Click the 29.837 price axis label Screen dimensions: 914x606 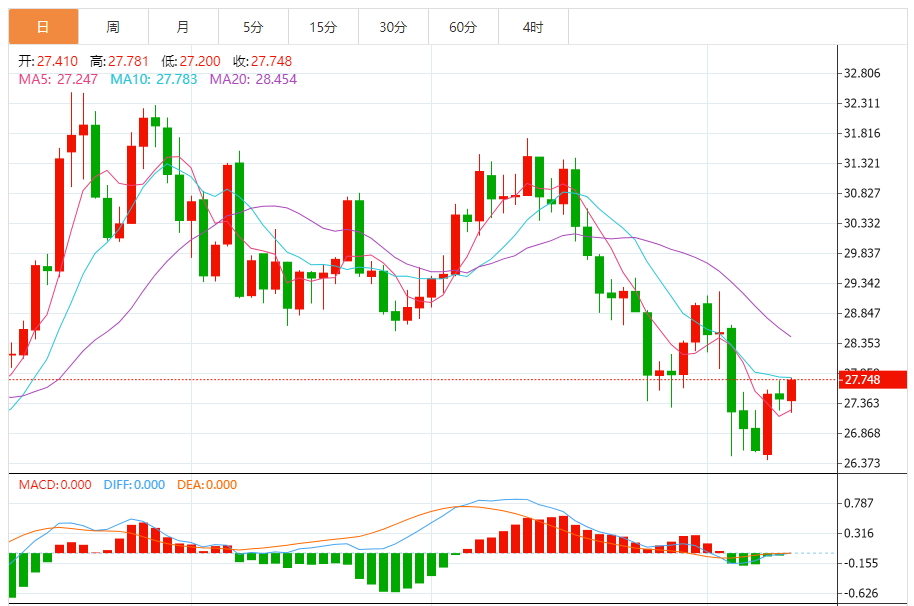862,253
